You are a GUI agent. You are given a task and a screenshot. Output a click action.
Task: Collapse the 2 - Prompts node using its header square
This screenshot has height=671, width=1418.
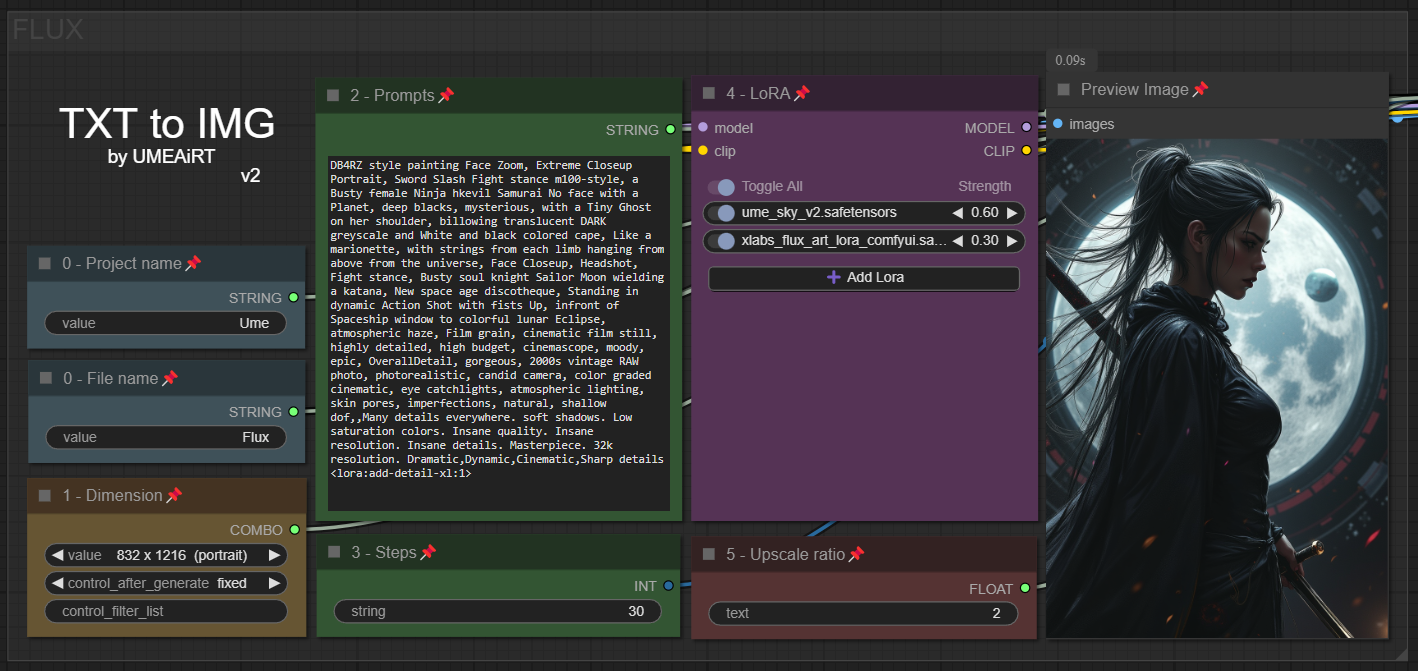coord(333,96)
